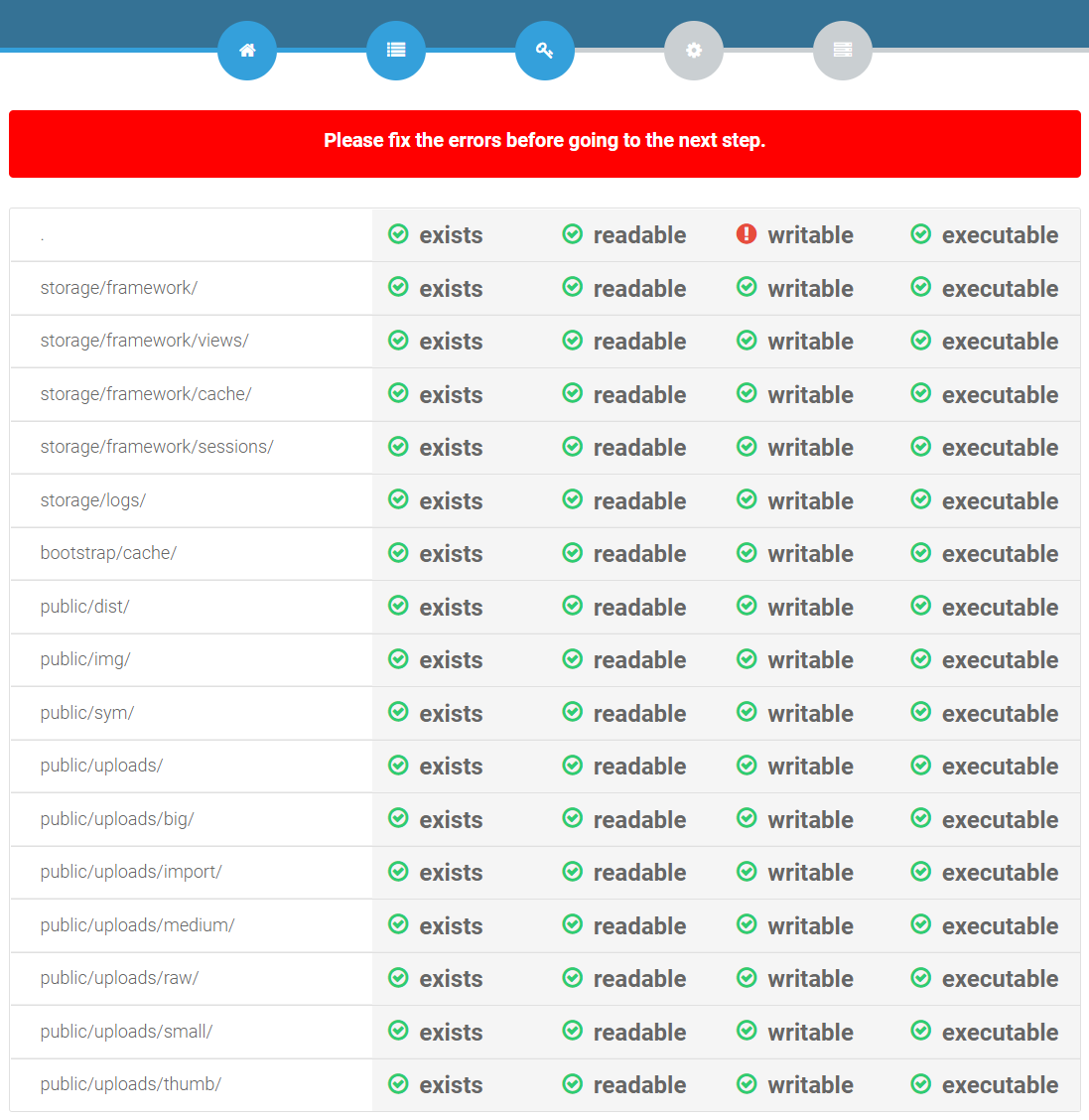Click the readable check icon for bootstrap/cache/
This screenshot has width=1089, height=1120.
click(573, 553)
